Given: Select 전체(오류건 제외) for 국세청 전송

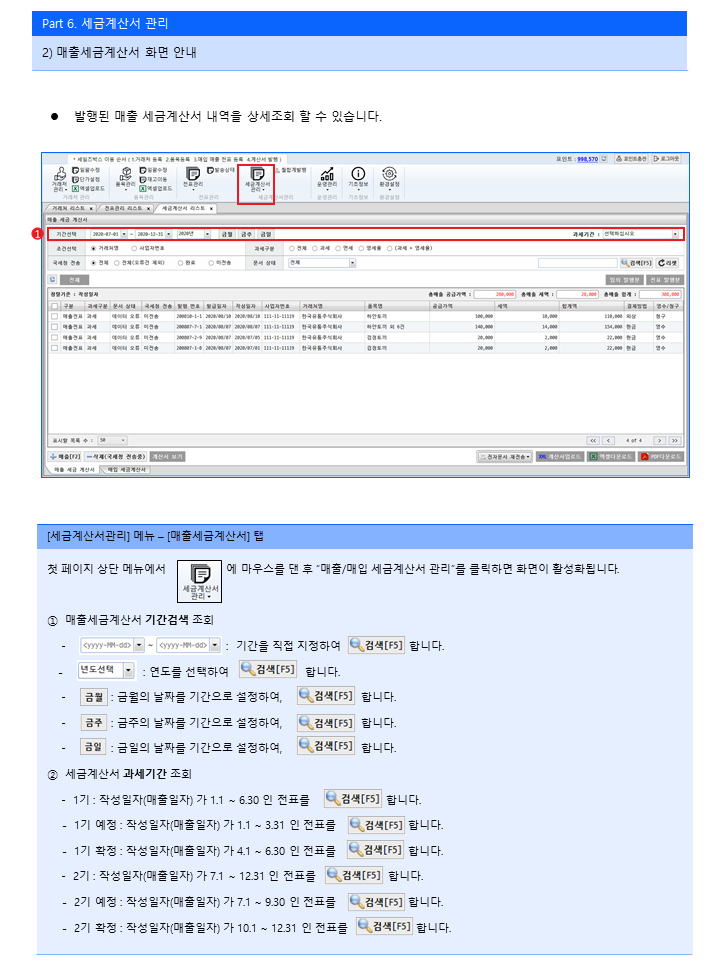Looking at the screenshot, I should pyautogui.click(x=117, y=263).
